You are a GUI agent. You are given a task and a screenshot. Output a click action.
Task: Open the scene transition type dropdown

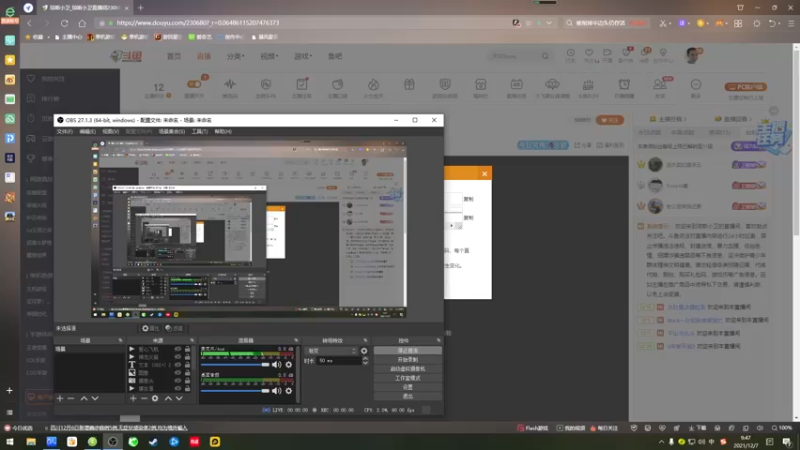331,351
